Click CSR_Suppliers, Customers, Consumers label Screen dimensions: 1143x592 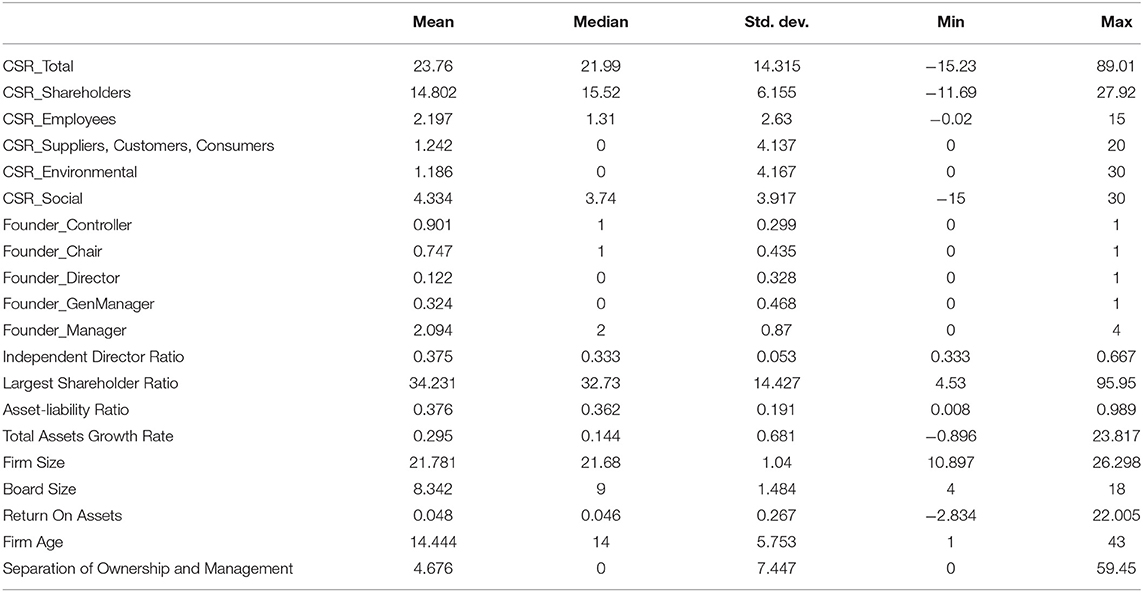pos(139,146)
